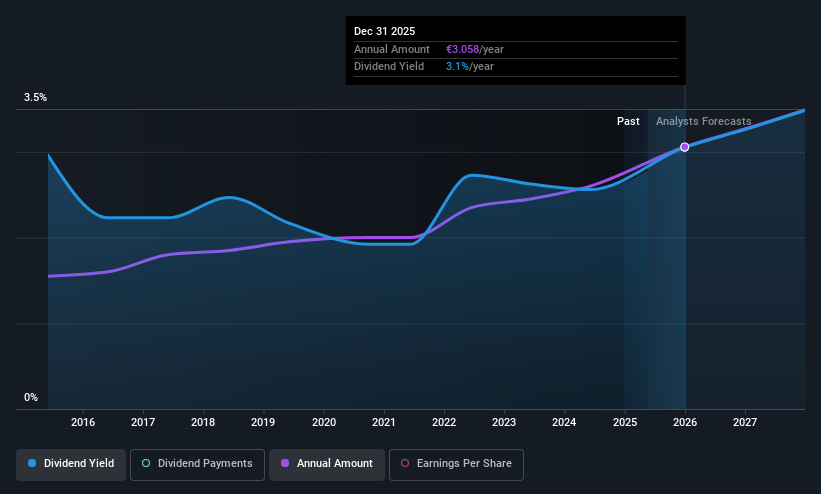
Task: Click the 2025 year tick label
Action: pos(625,422)
